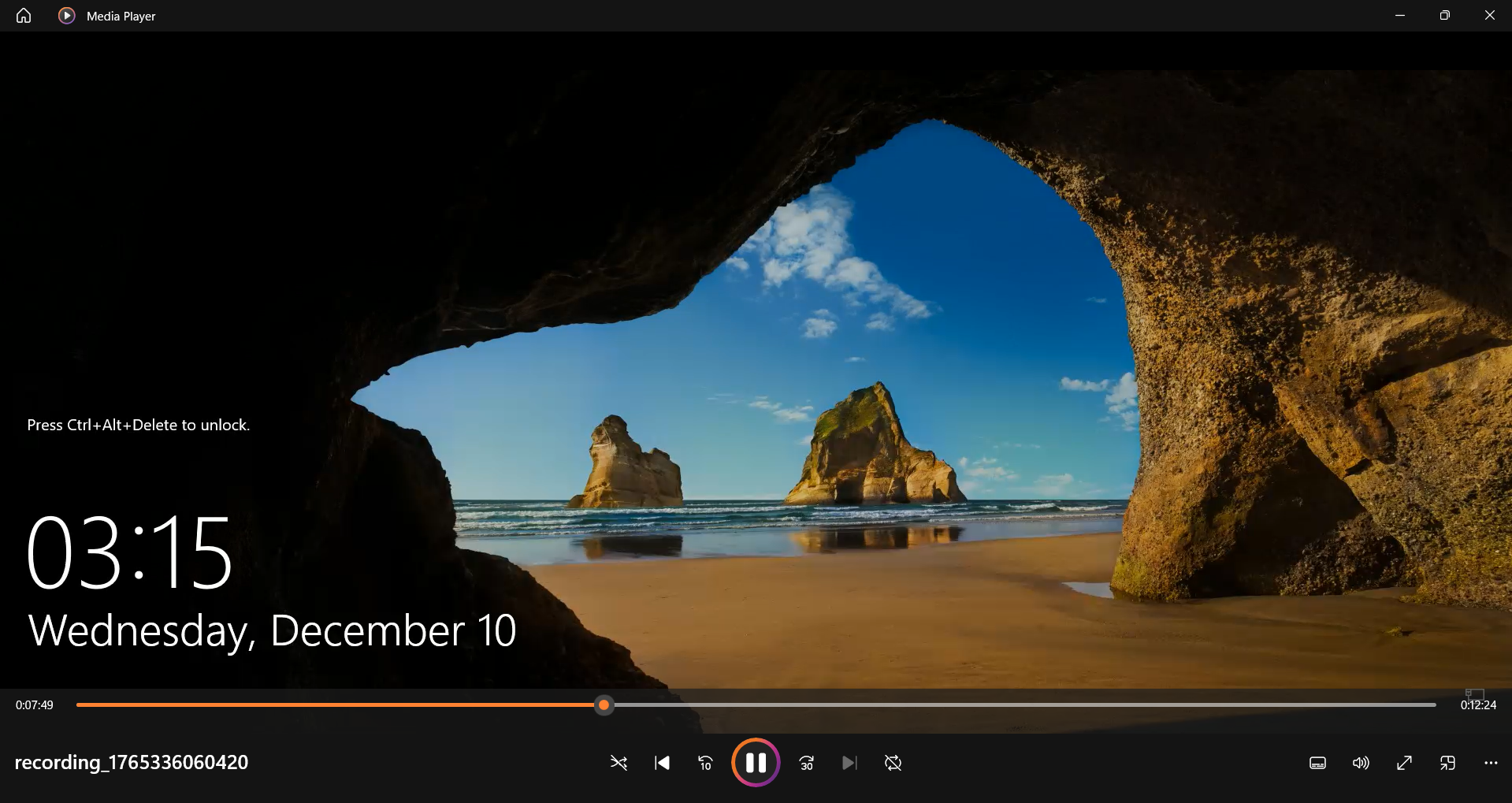Seek to the unplayed part of the timeline

pyautogui.click(x=1024, y=705)
